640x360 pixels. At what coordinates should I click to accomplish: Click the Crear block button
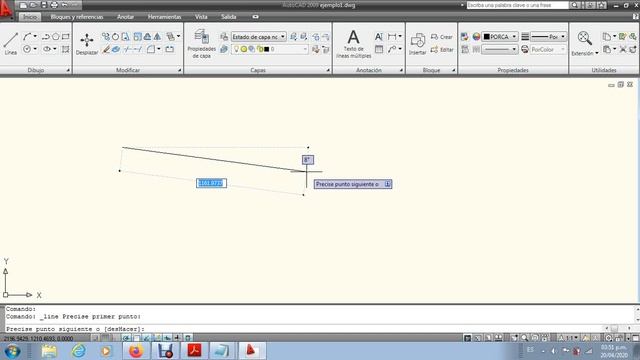click(442, 37)
